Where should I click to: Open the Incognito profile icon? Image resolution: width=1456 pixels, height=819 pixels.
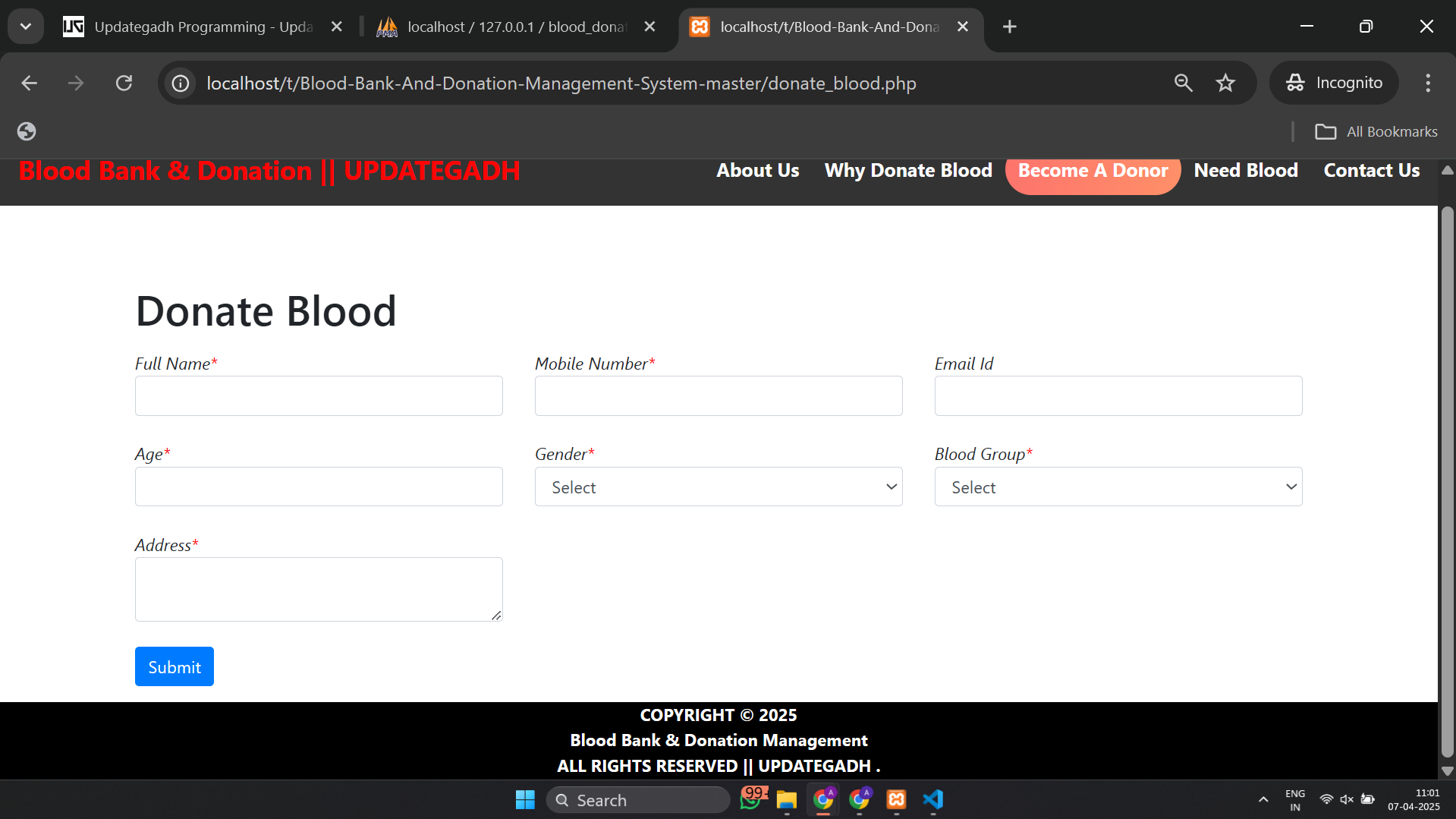[1294, 83]
